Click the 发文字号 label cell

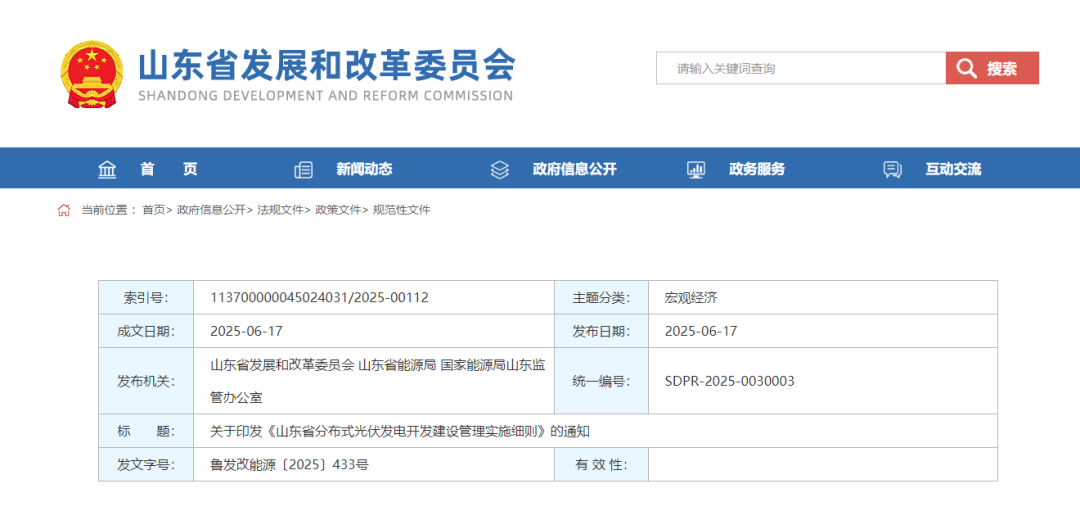coord(146,464)
